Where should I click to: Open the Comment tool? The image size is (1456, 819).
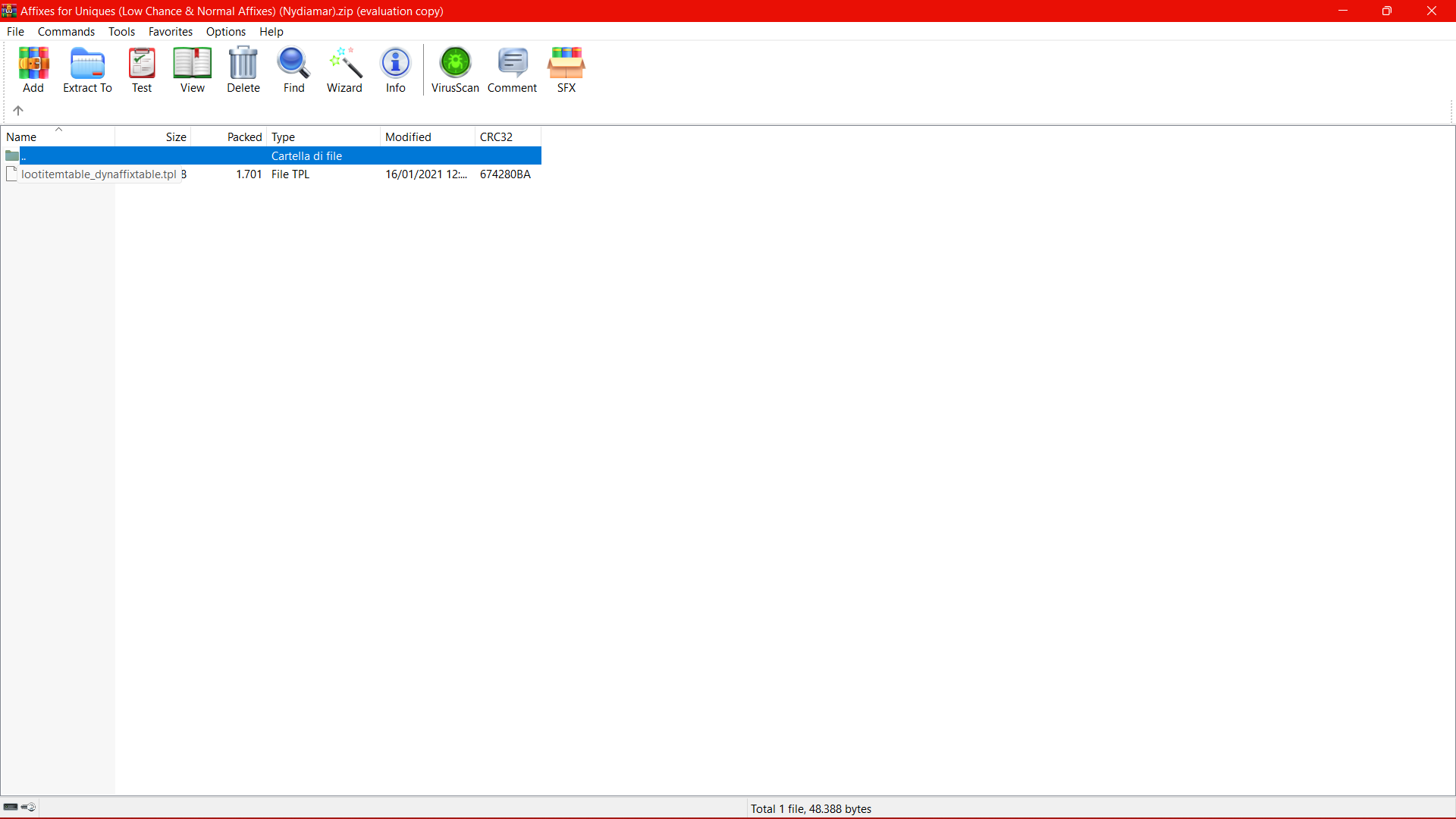pyautogui.click(x=512, y=70)
